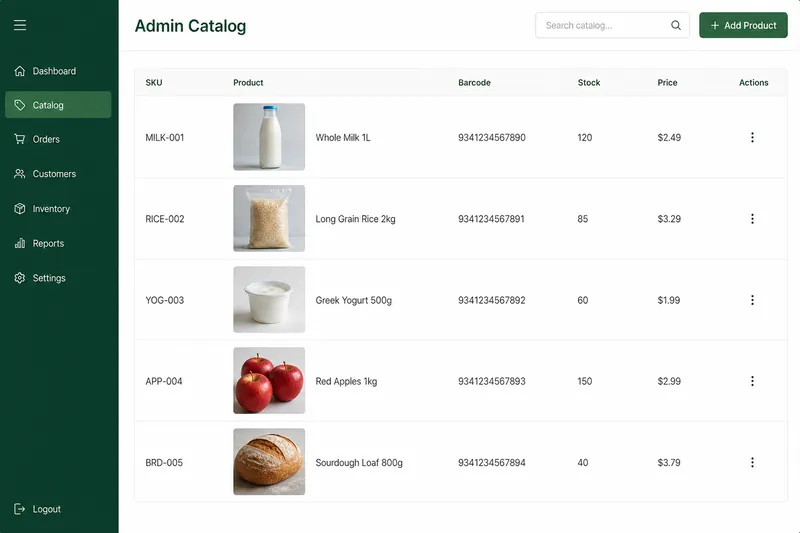The image size is (800, 533).
Task: Click product name Greek Yogurt 500g
Action: pyautogui.click(x=354, y=300)
